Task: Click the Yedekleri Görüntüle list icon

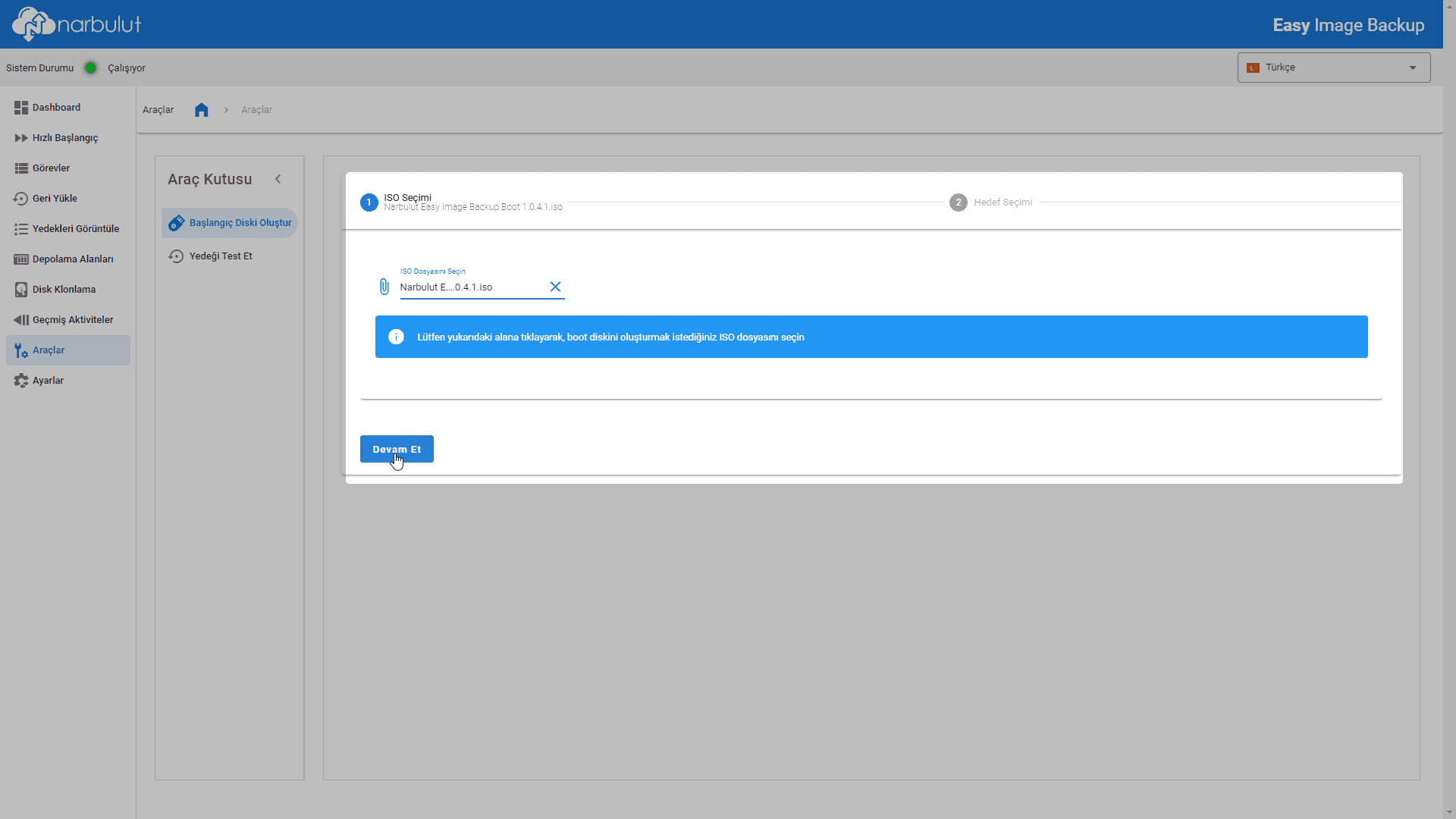Action: [21, 229]
